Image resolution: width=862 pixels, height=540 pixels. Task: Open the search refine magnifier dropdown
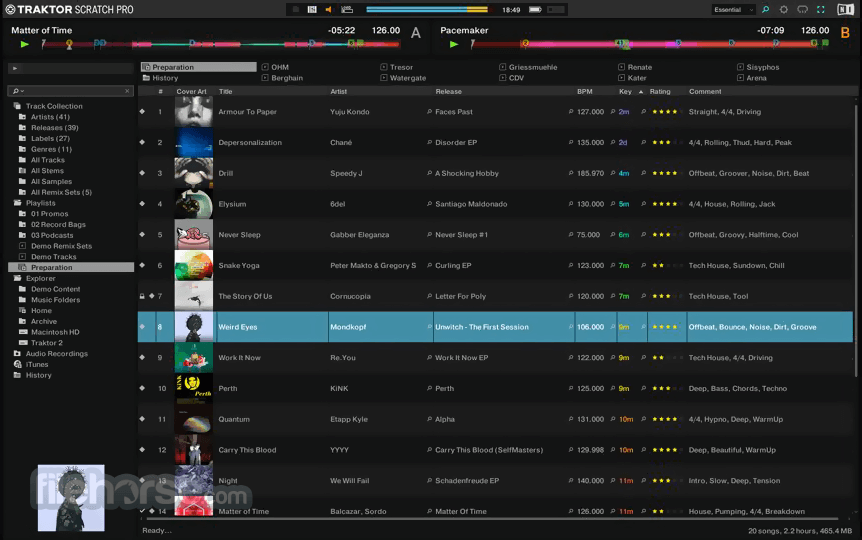18,91
